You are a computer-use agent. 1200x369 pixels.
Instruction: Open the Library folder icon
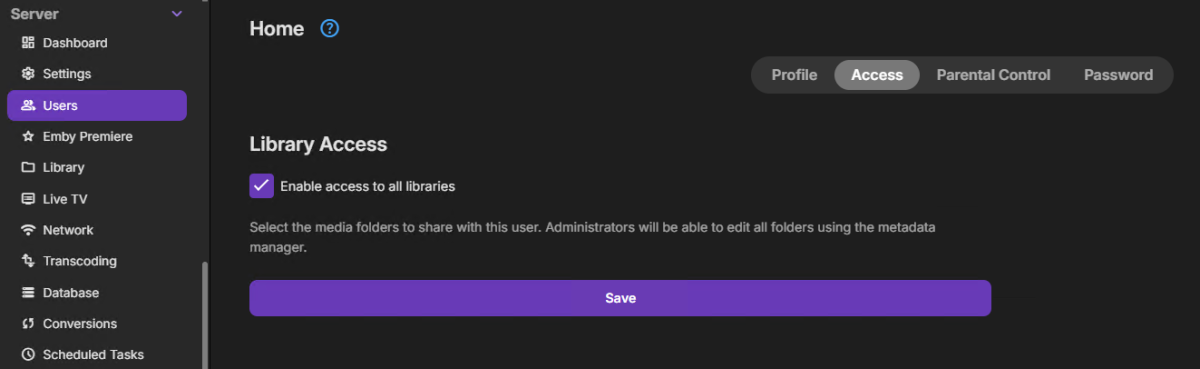pos(28,167)
